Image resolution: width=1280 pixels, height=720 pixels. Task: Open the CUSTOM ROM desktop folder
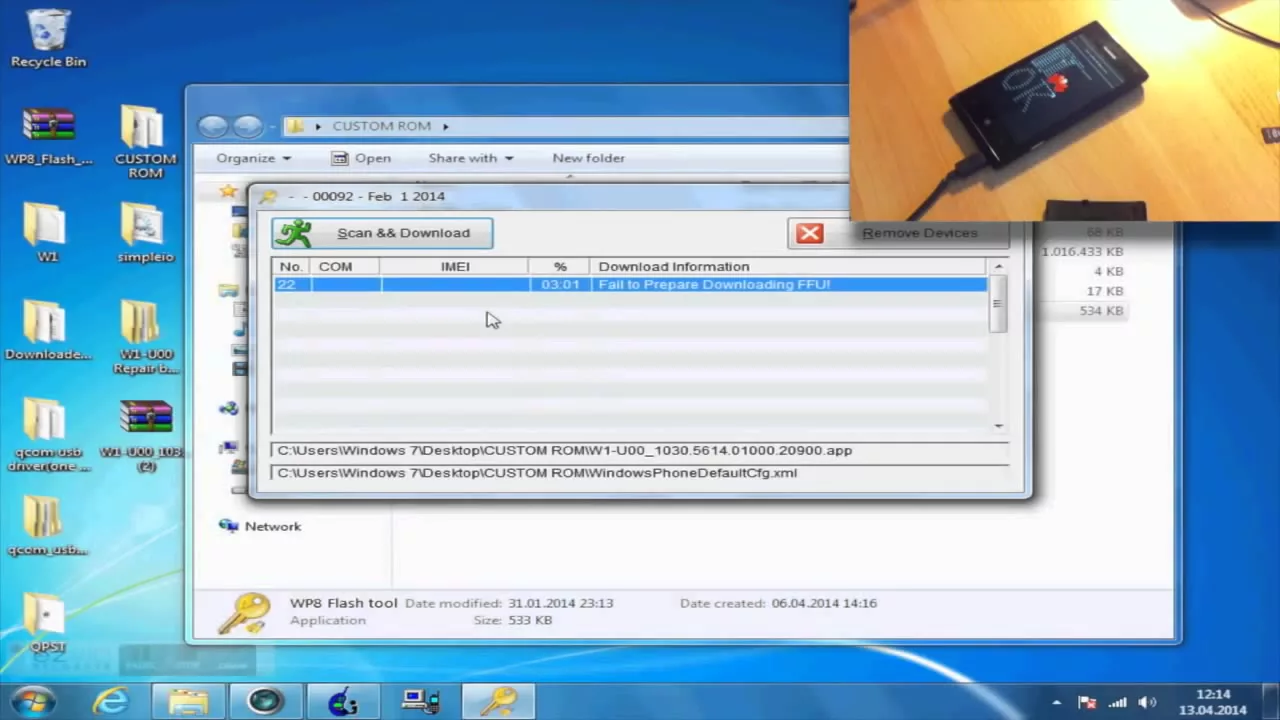point(145,142)
